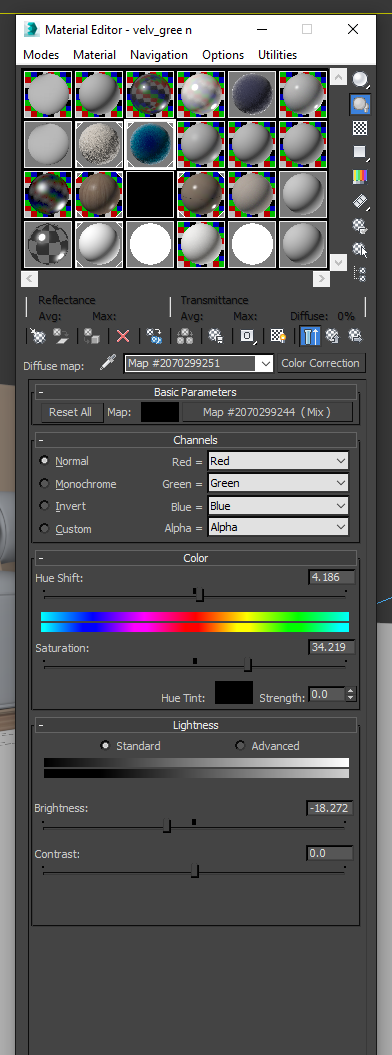Click the Make Unique icon

pyautogui.click(x=185, y=336)
